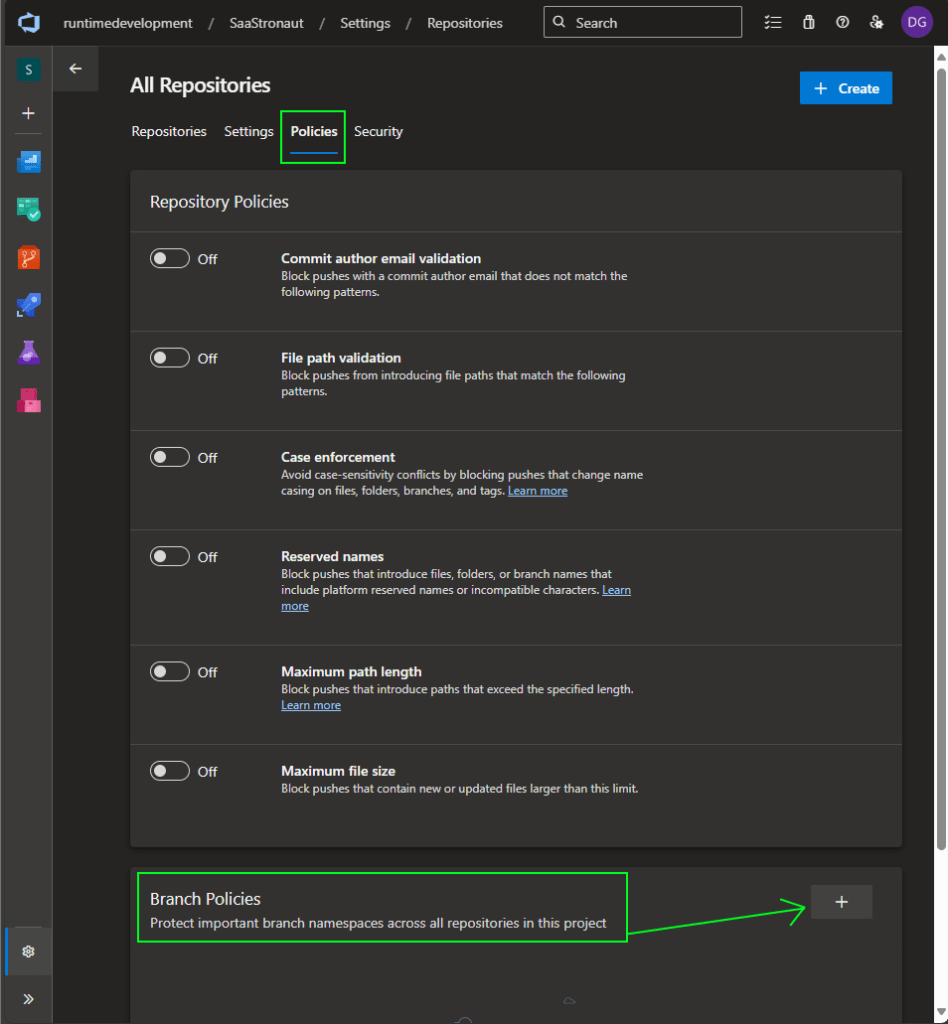Click the blue Create button
Image resolution: width=948 pixels, height=1024 pixels.
point(846,88)
